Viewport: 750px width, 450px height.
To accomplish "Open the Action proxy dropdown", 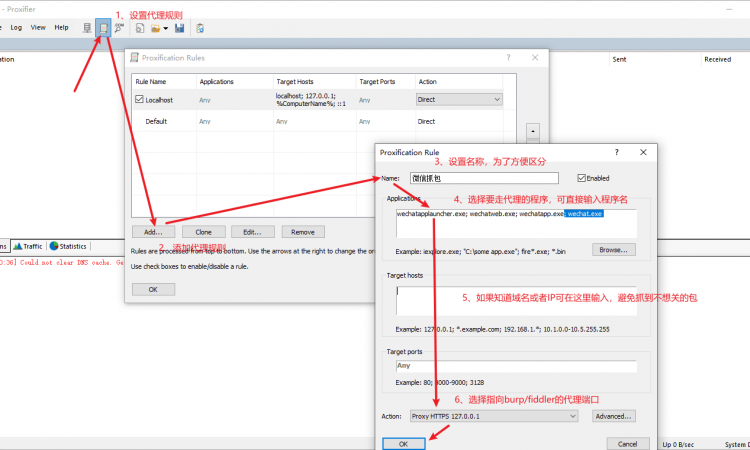I will pyautogui.click(x=494, y=416).
